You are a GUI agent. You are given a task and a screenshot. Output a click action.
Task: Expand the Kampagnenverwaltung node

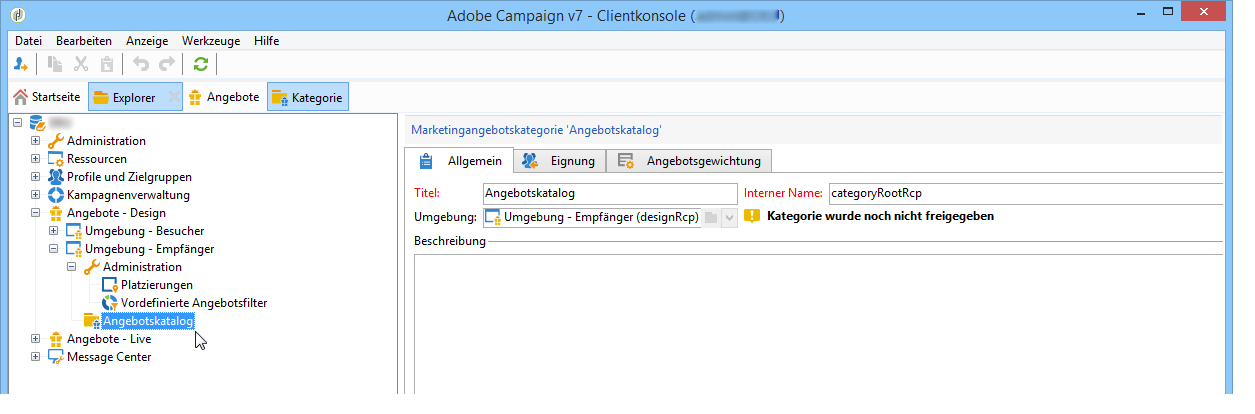36,195
